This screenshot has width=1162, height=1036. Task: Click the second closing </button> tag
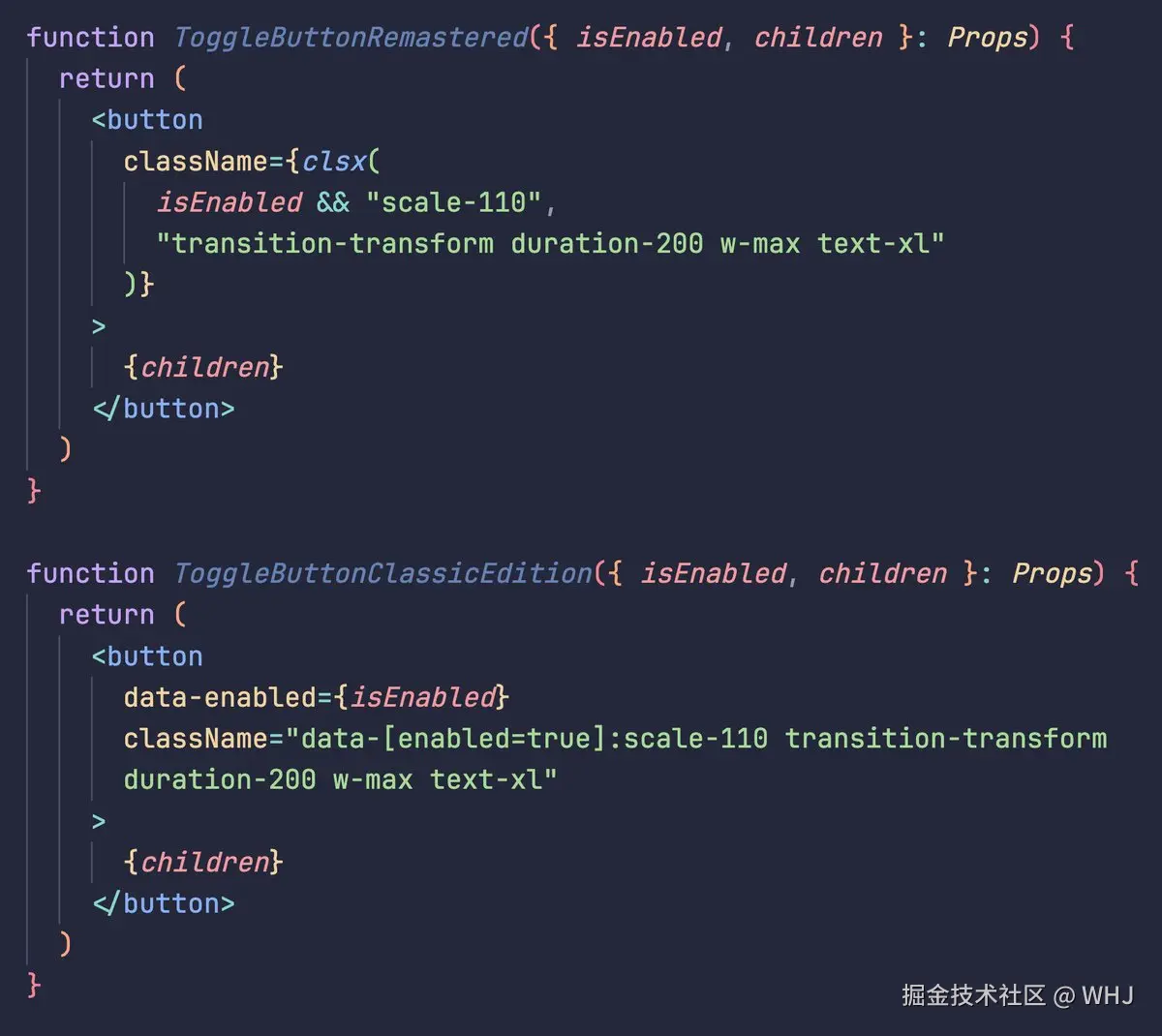coord(164,903)
